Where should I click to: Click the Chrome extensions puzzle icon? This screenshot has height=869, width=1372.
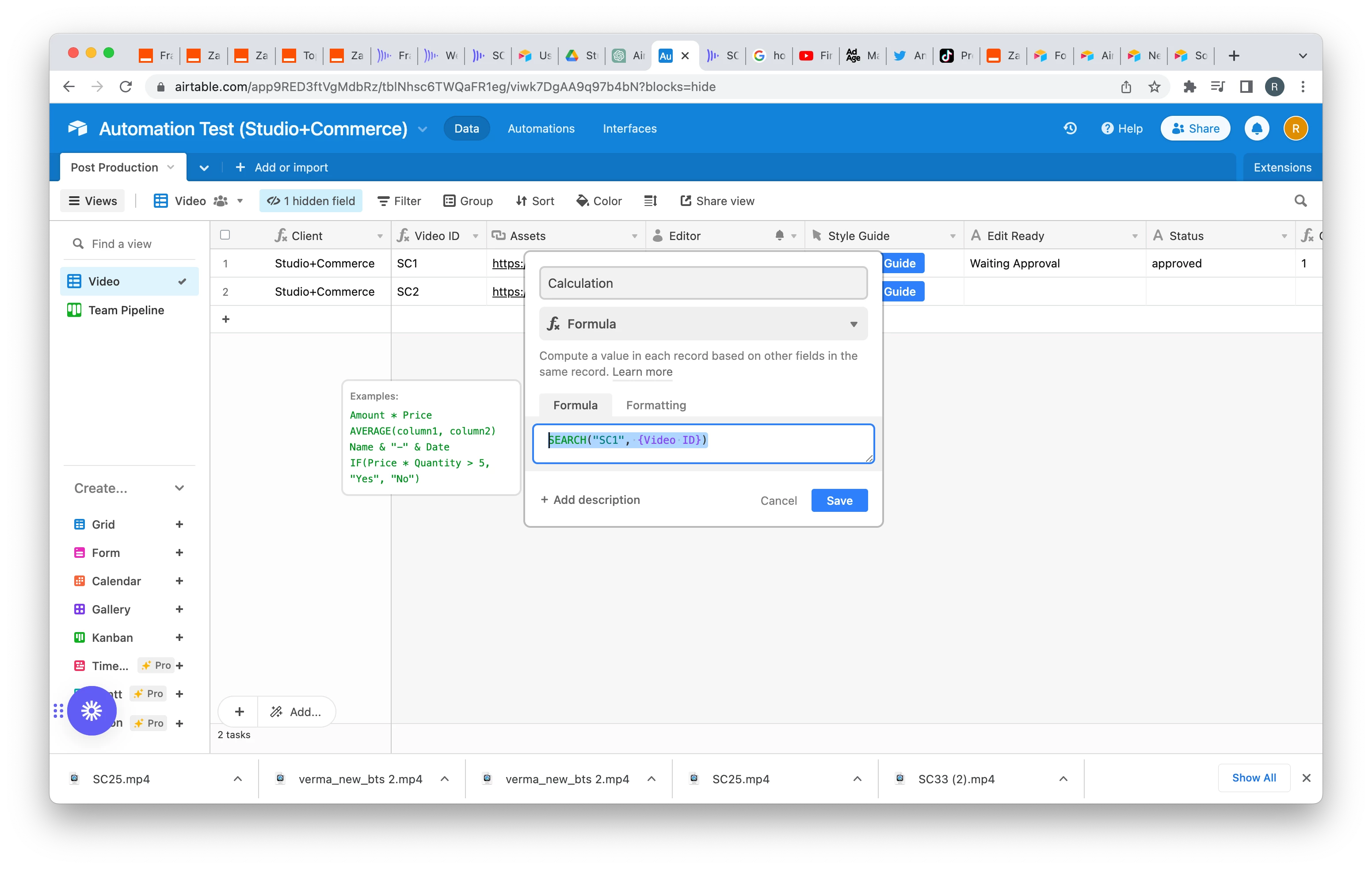[x=1189, y=87]
